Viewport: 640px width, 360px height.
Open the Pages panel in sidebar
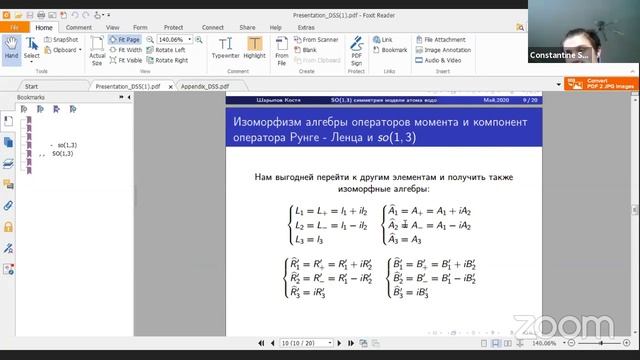coord(8,142)
